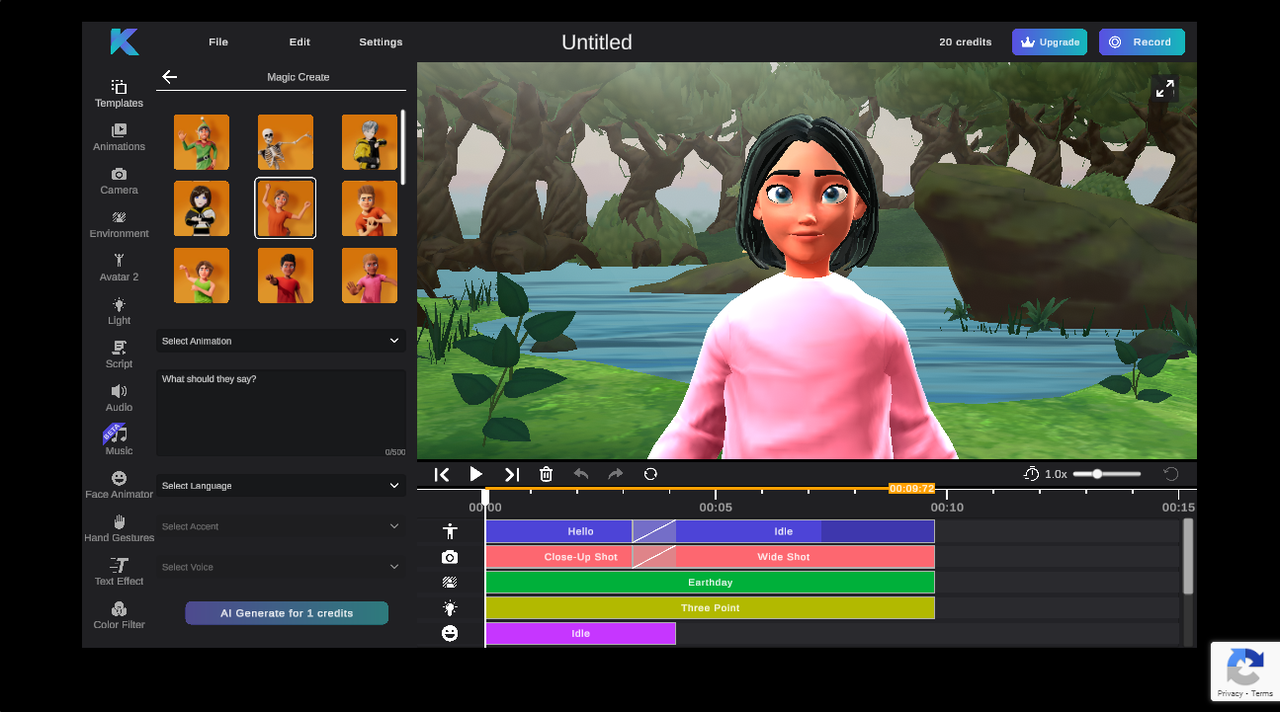This screenshot has width=1280, height=712.
Task: Go back with the Magic Create arrow
Action: 169,77
